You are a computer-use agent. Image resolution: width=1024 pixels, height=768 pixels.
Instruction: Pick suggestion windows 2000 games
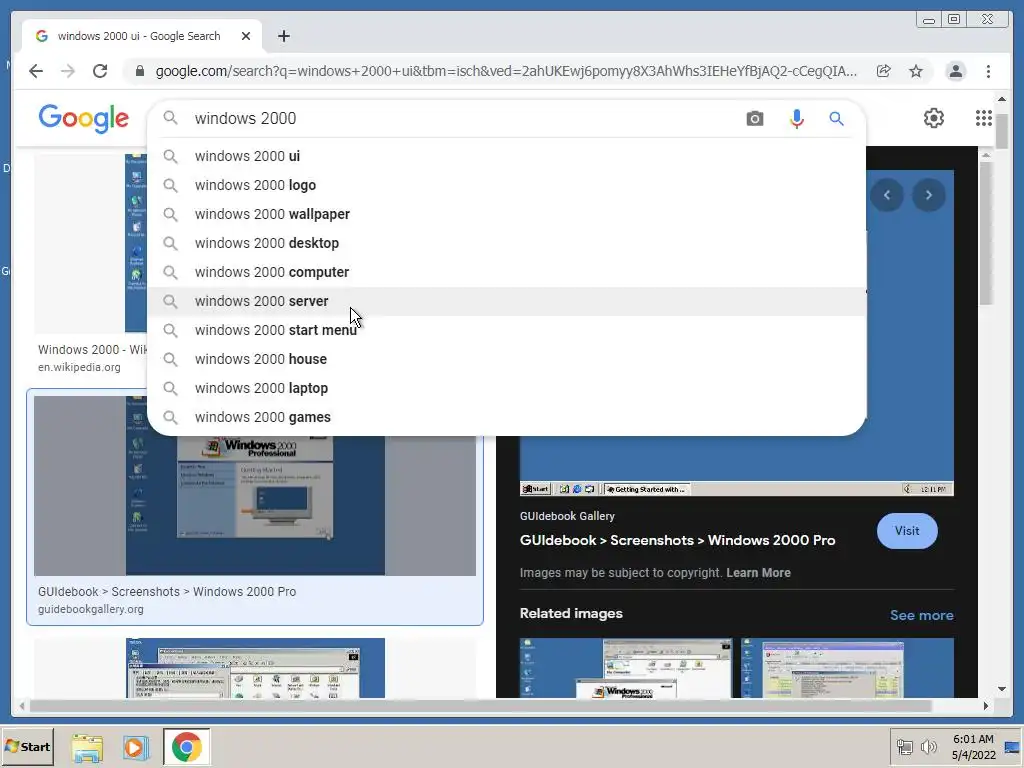(507, 417)
